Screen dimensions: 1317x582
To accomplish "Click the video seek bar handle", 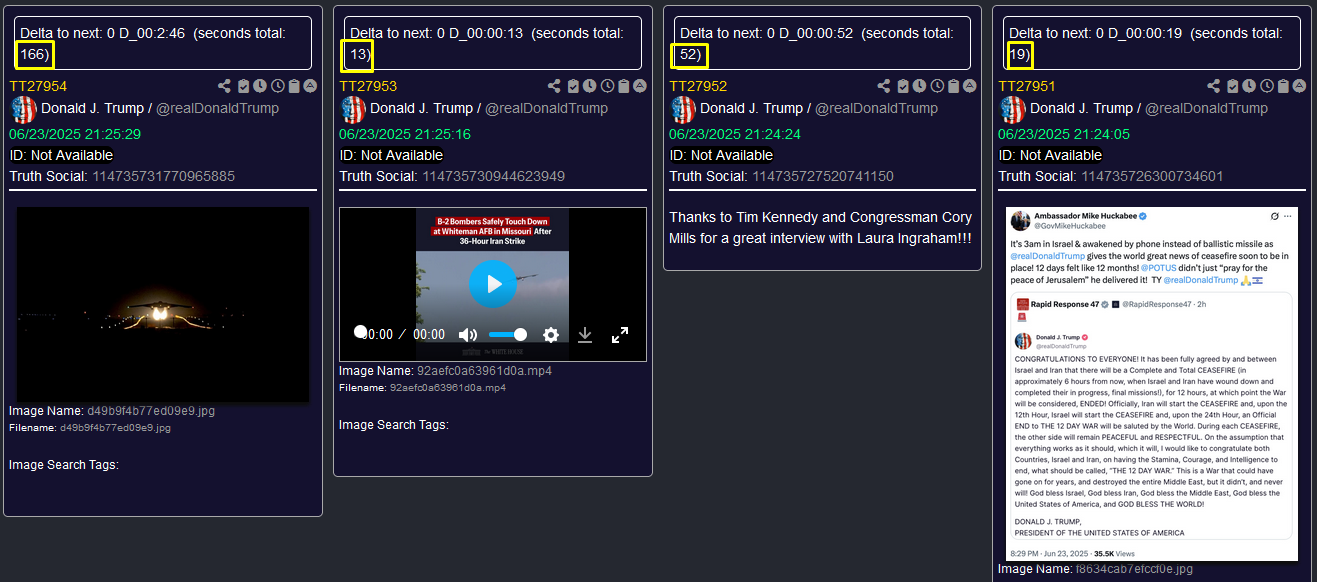I will pos(360,332).
